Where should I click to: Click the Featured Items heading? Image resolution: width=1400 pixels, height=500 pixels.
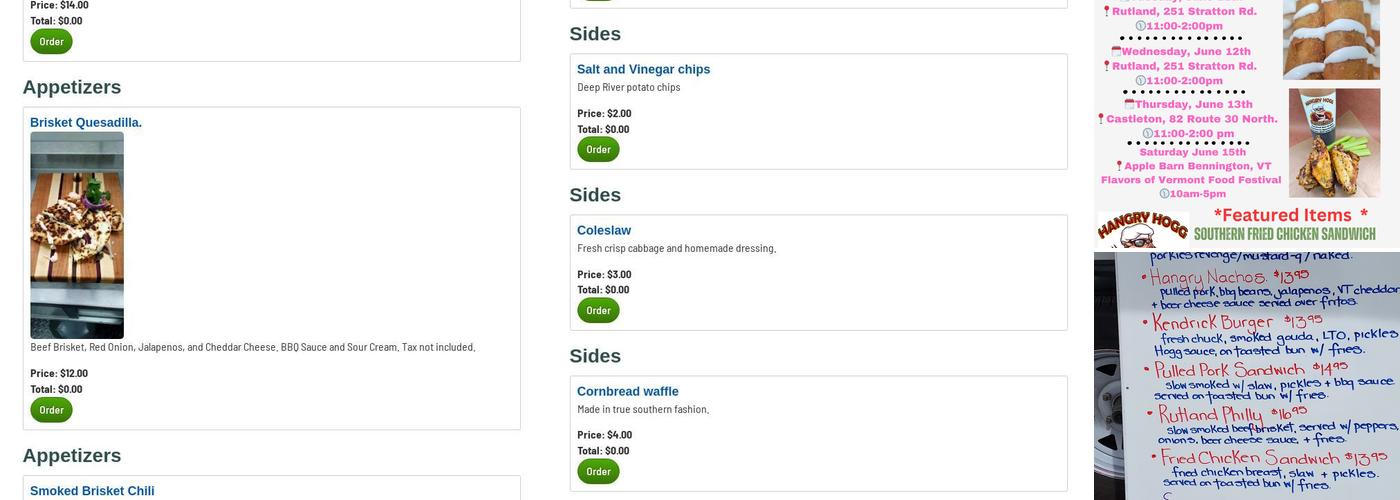1290,215
